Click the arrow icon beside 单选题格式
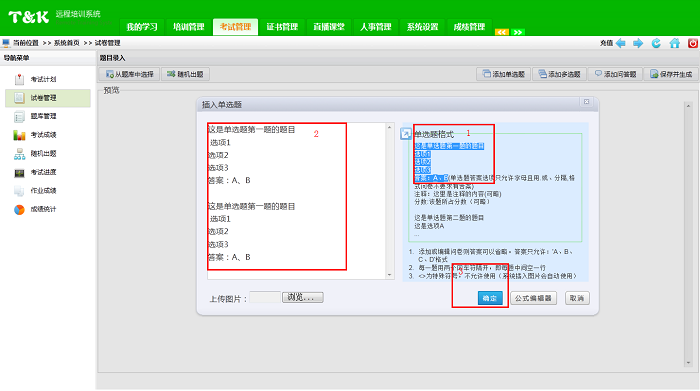The height and width of the screenshot is (391, 700). pyautogui.click(x=406, y=134)
